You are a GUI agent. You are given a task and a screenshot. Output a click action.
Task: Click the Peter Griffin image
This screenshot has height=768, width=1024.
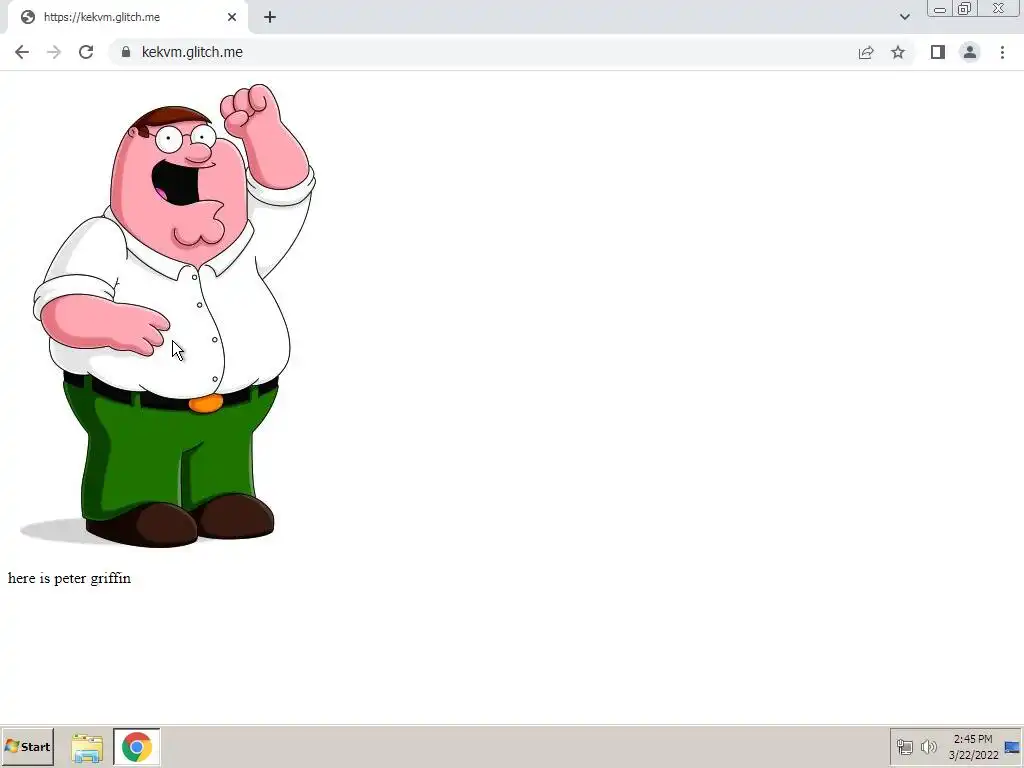tap(168, 316)
